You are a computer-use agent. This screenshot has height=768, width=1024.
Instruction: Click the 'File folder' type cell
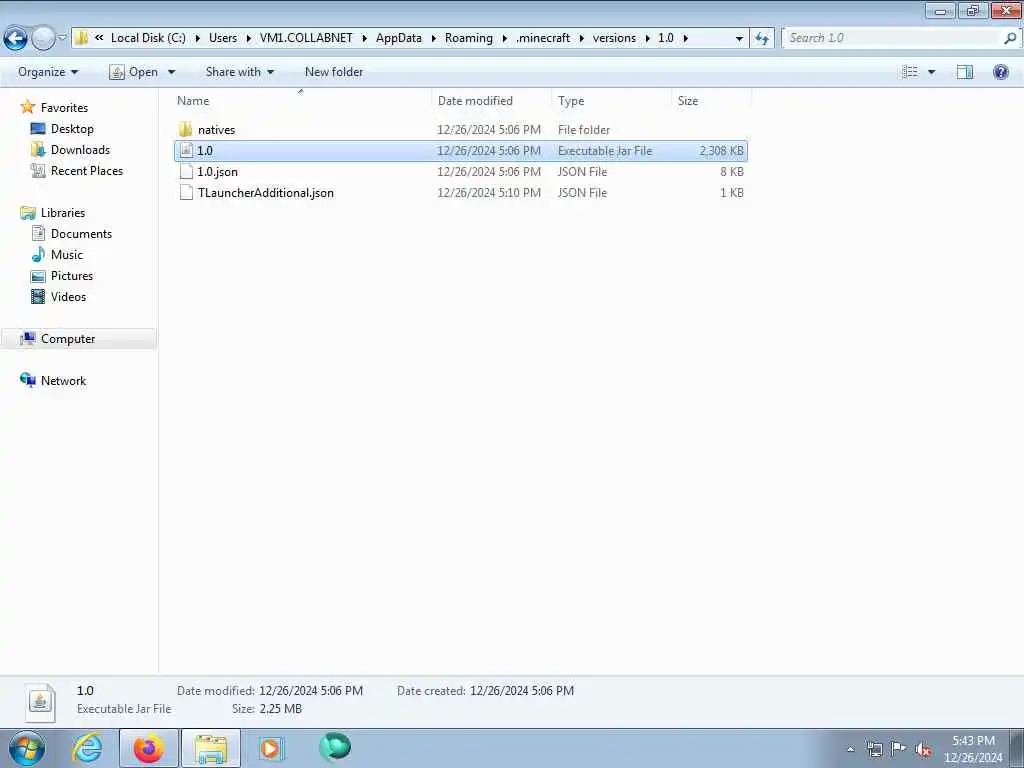click(584, 130)
